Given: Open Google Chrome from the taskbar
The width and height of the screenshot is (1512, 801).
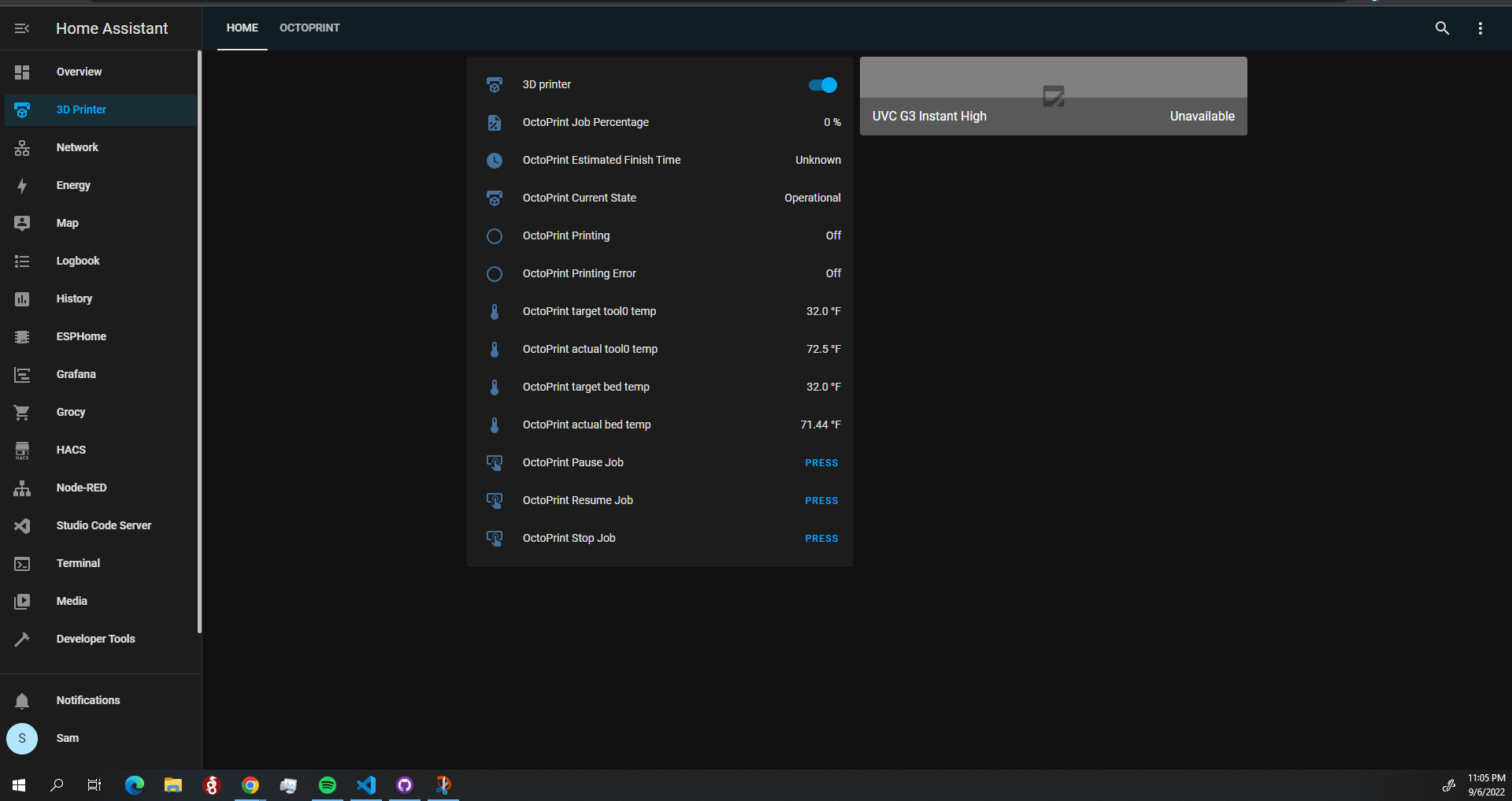Looking at the screenshot, I should 250,785.
